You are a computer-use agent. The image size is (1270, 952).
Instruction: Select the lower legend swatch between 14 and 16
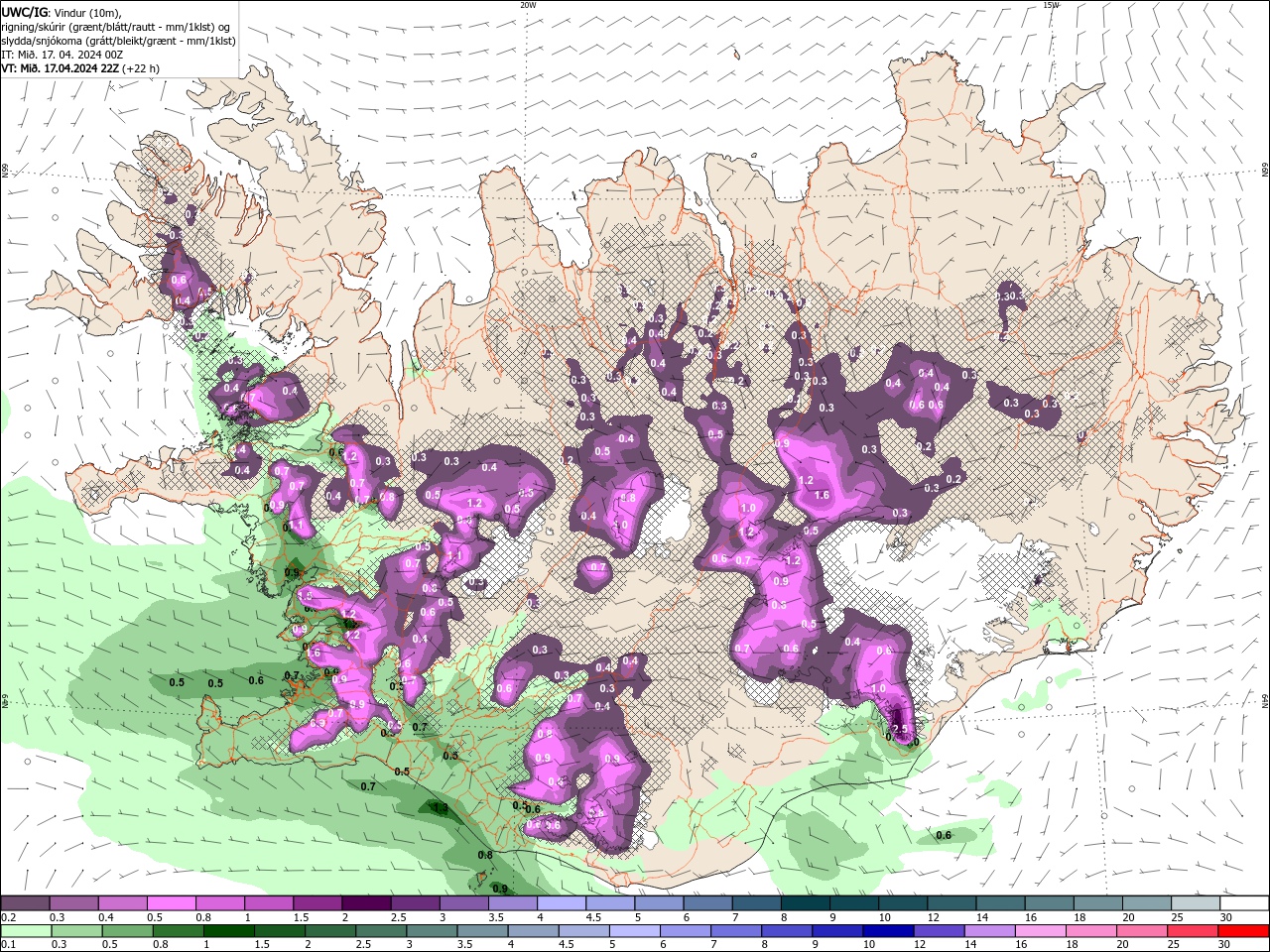pyautogui.click(x=989, y=931)
